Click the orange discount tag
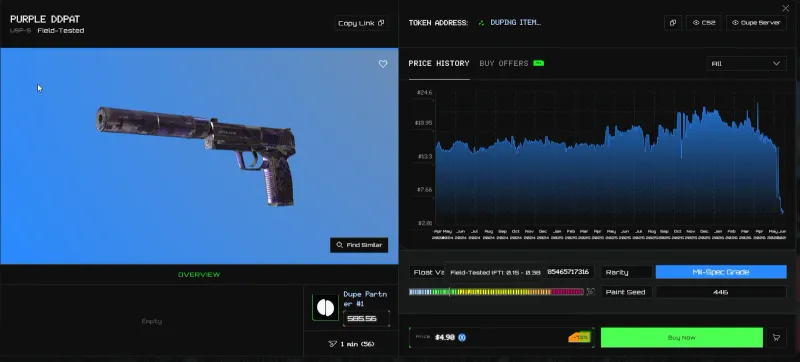 pyautogui.click(x=579, y=338)
